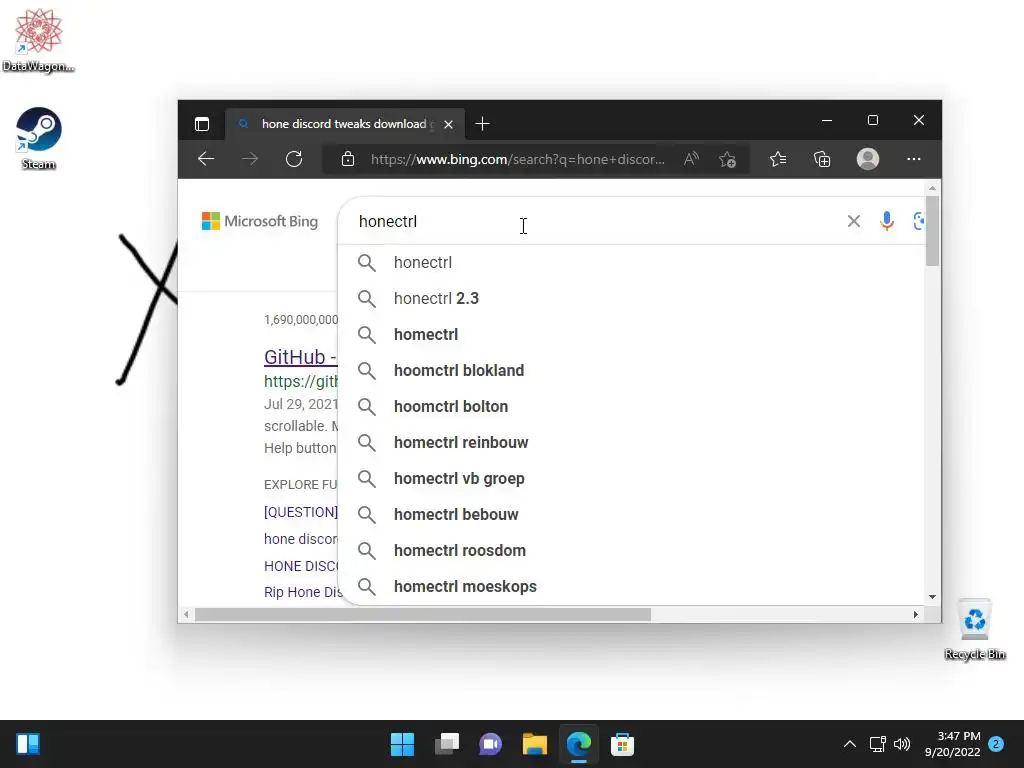Open clock and date 3:47 PM
The image size is (1024, 768).
tap(952, 744)
